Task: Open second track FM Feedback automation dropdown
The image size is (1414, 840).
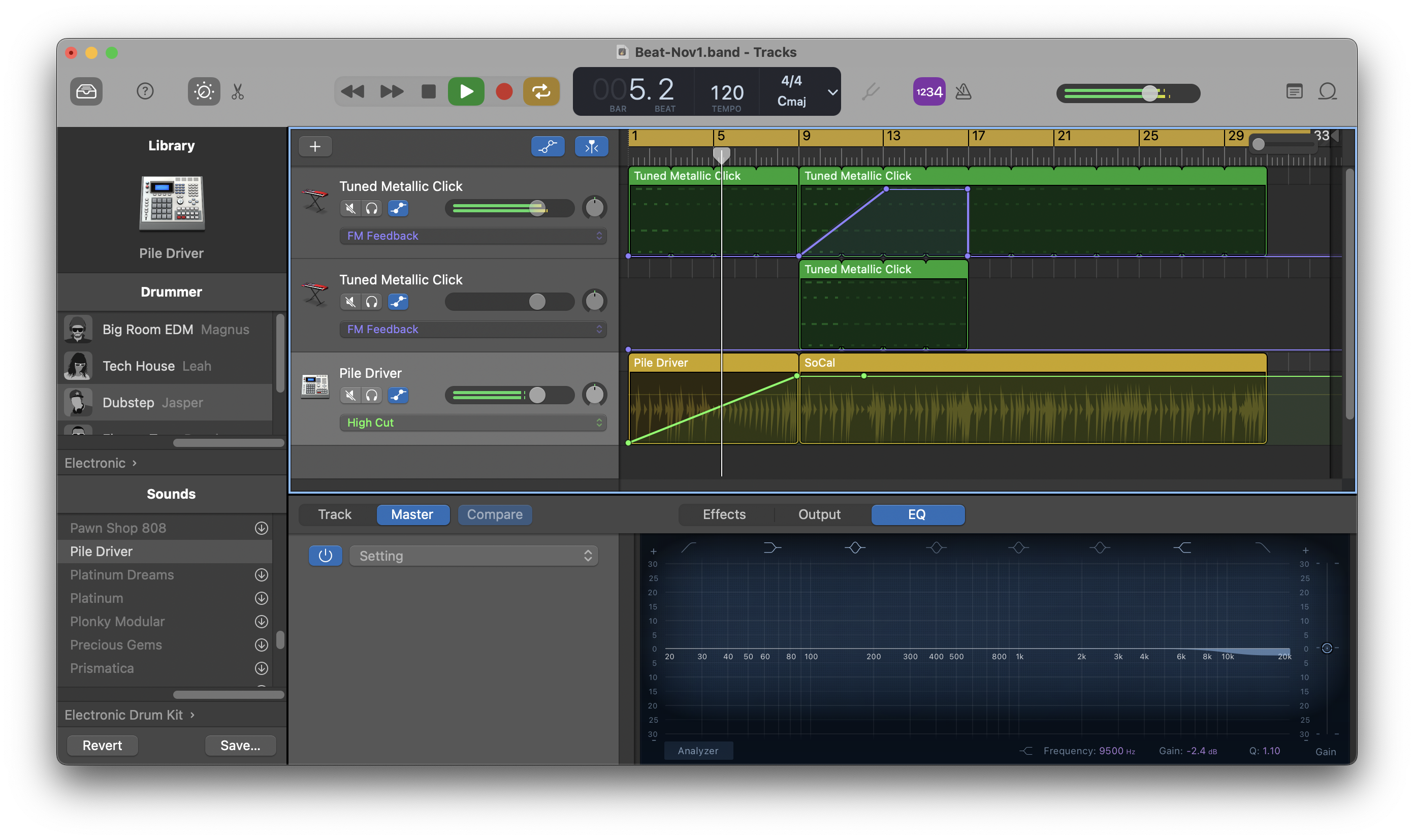Action: pos(473,330)
